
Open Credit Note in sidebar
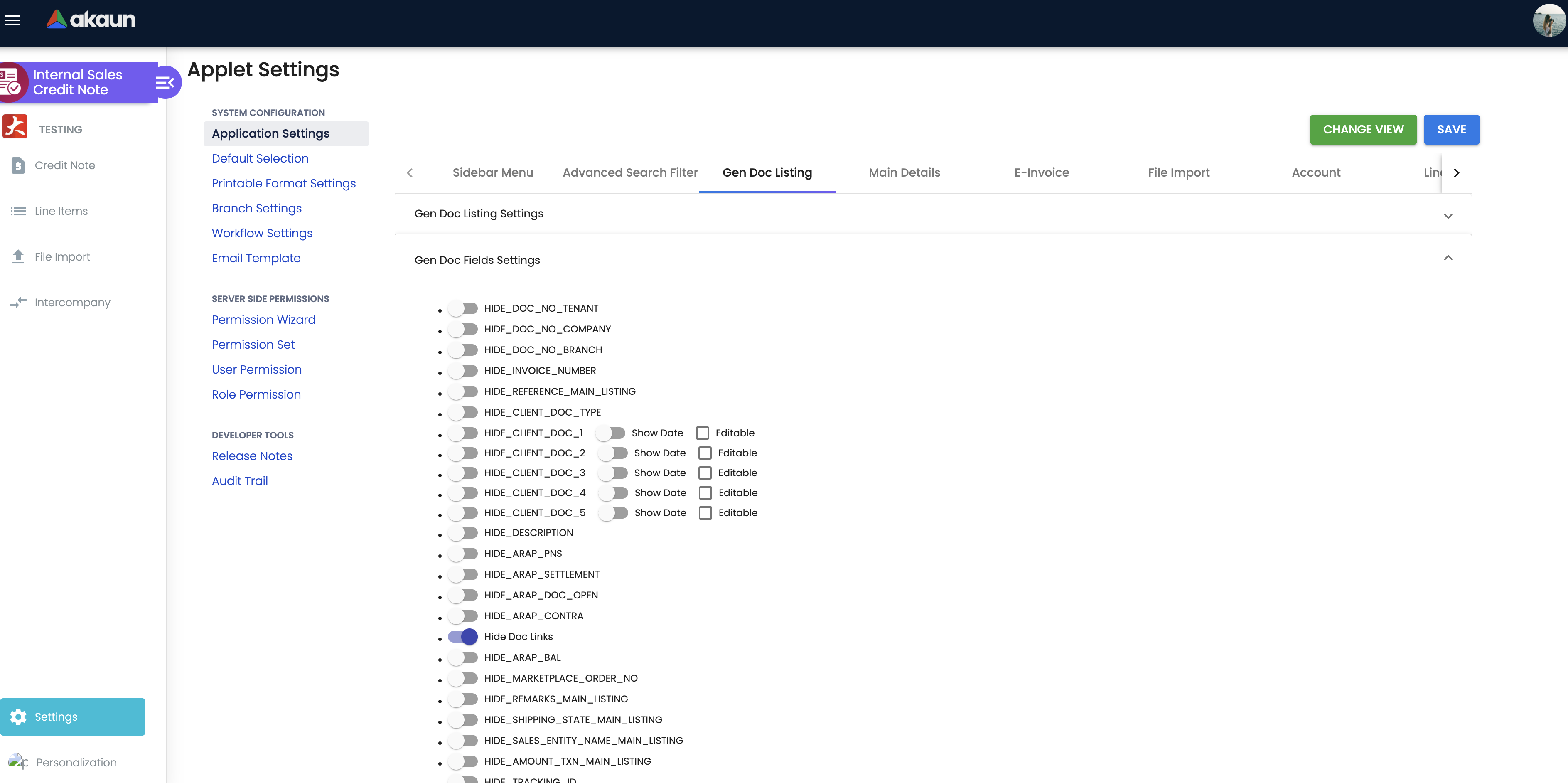tap(64, 165)
